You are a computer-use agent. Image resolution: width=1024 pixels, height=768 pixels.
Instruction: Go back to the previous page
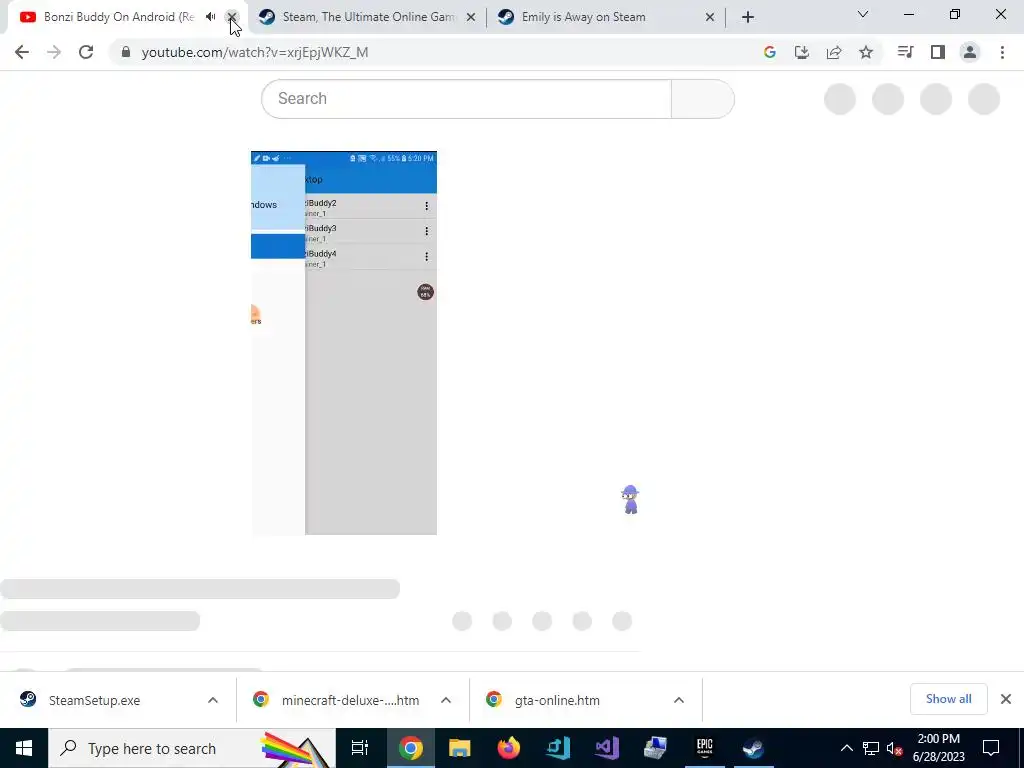coord(22,52)
